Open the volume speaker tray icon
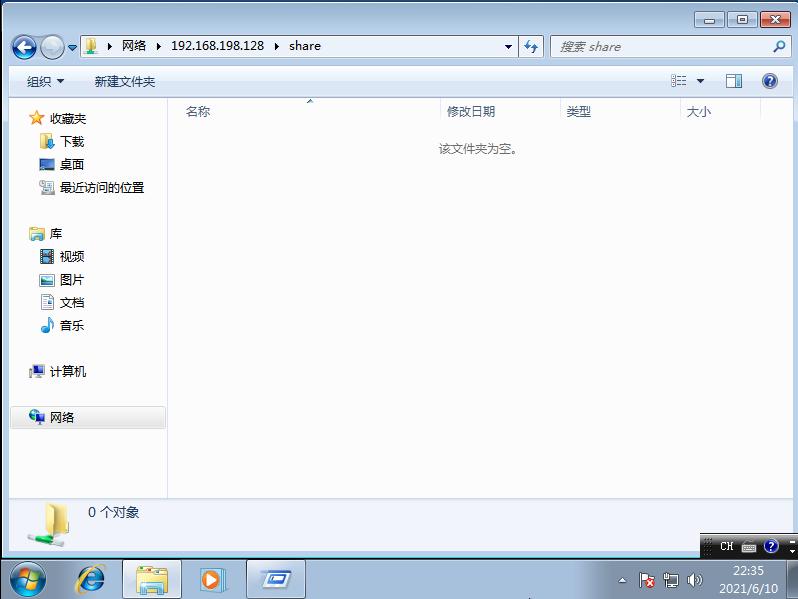 click(x=694, y=580)
